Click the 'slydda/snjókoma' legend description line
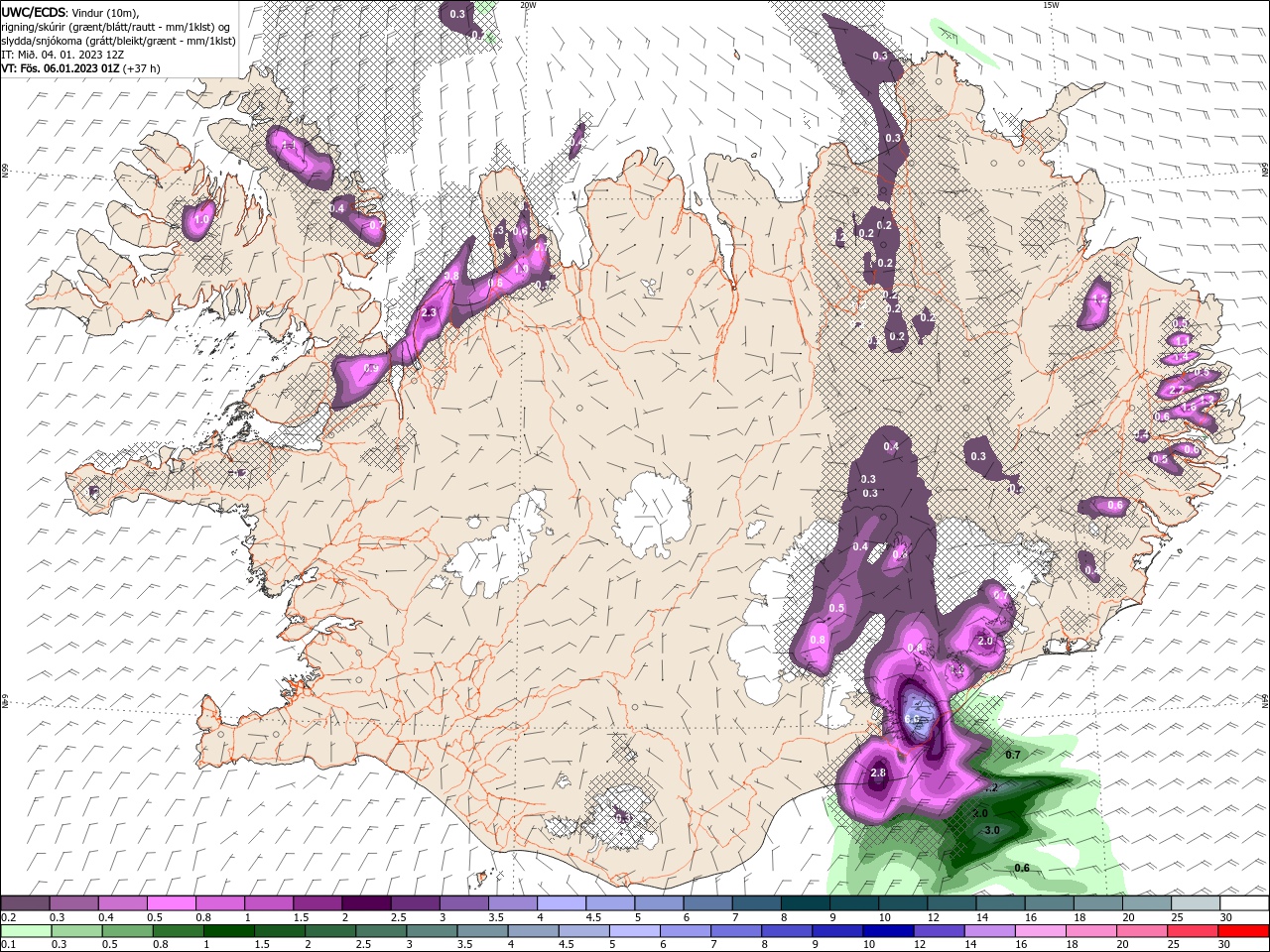 coord(118,41)
